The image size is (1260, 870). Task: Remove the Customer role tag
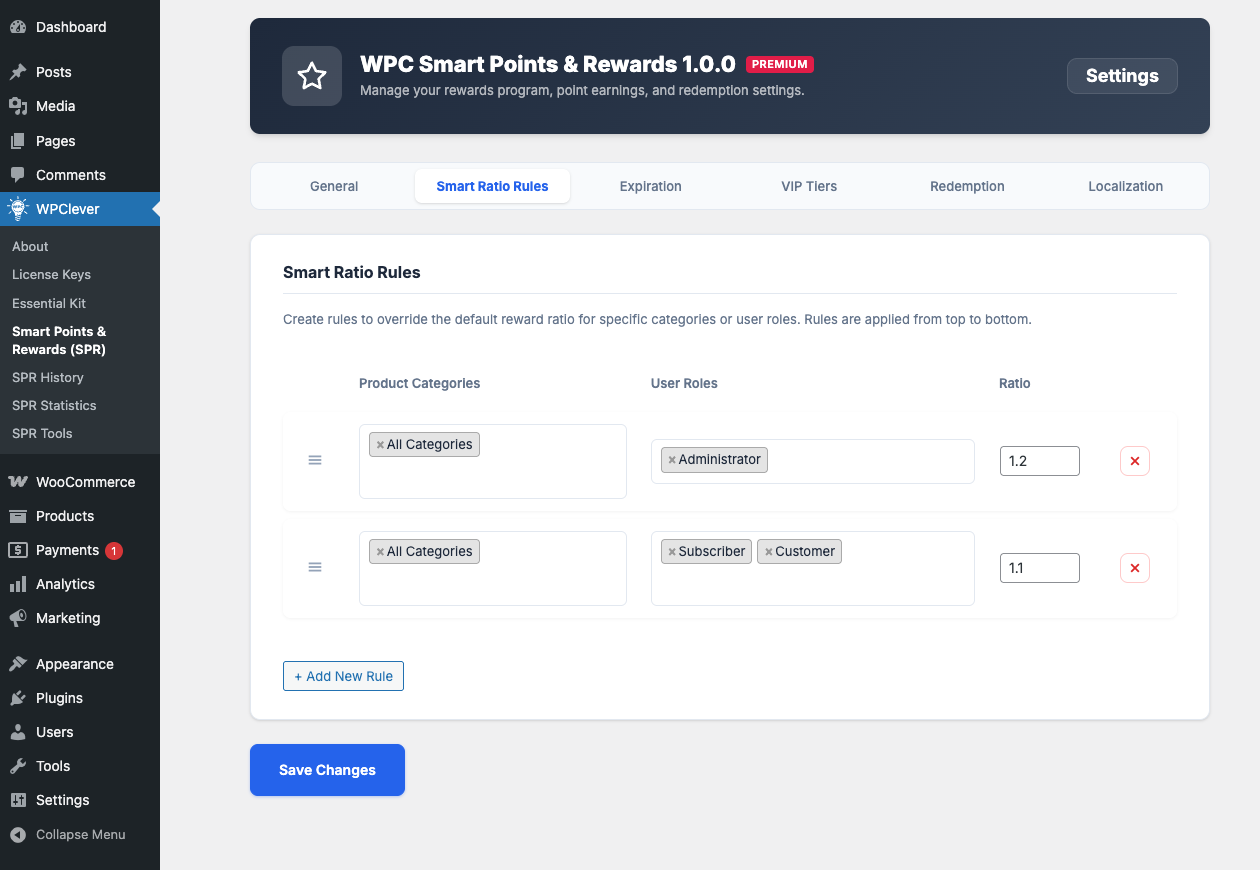point(768,552)
